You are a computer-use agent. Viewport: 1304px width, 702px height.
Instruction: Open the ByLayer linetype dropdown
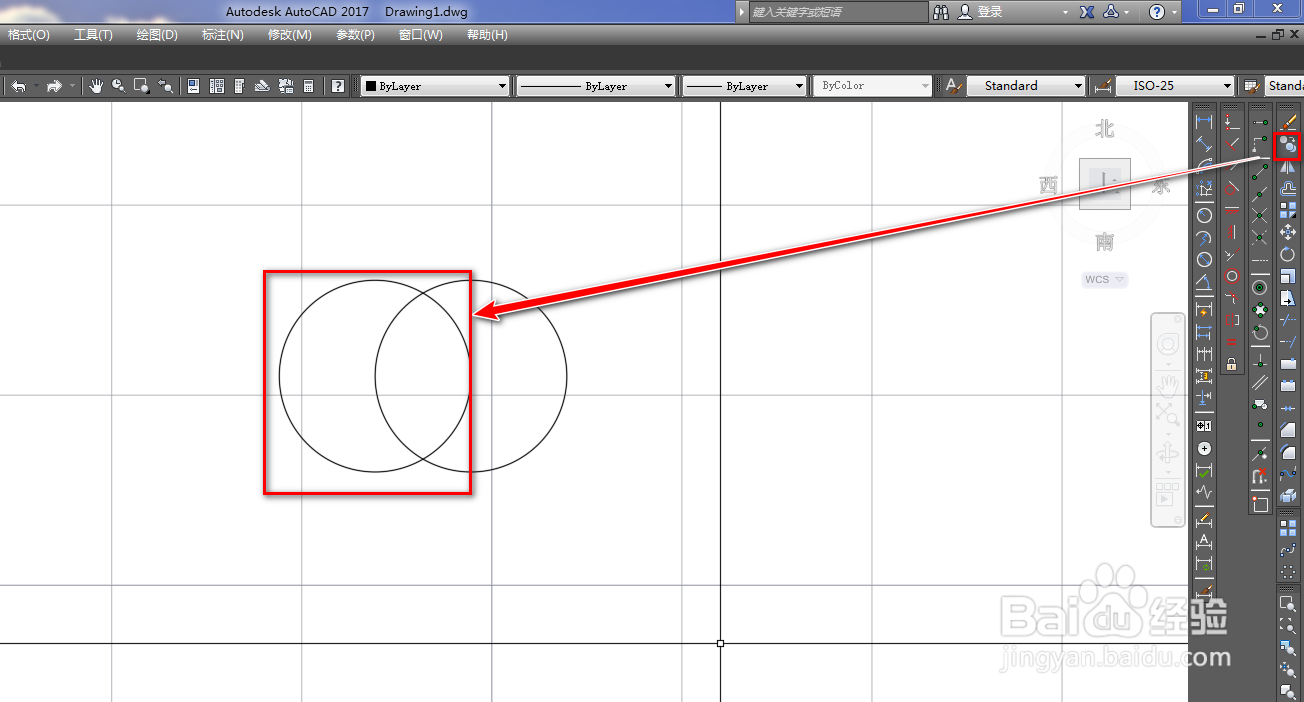pos(596,86)
